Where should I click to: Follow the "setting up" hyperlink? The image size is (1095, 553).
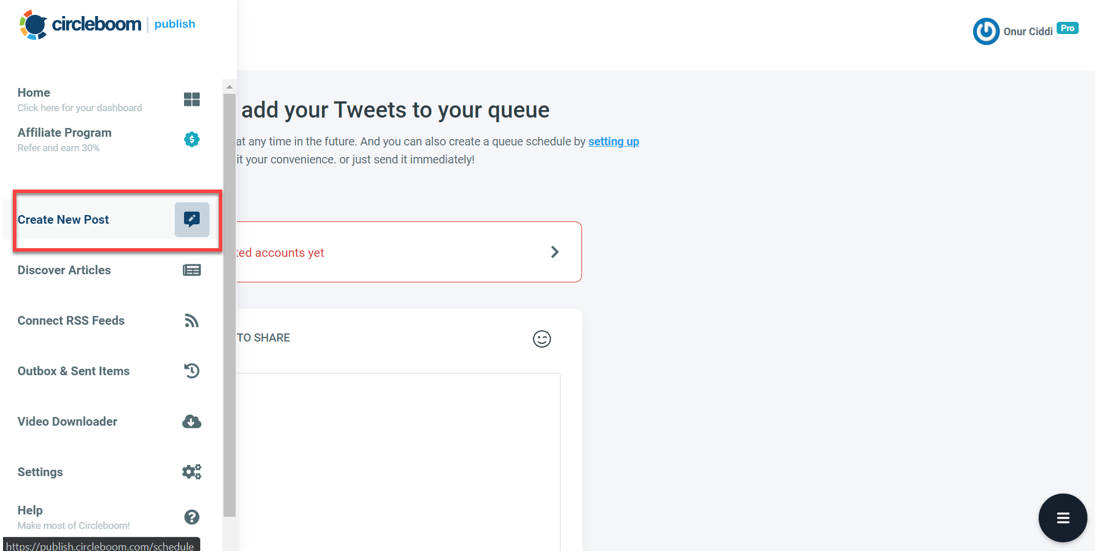pos(613,142)
